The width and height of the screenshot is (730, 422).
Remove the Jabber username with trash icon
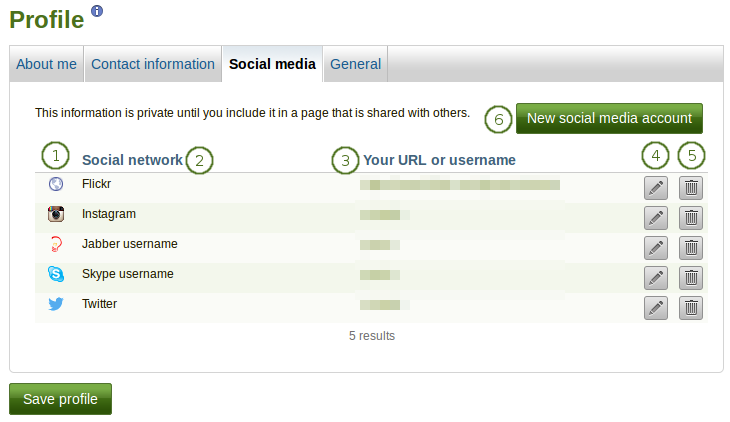691,247
